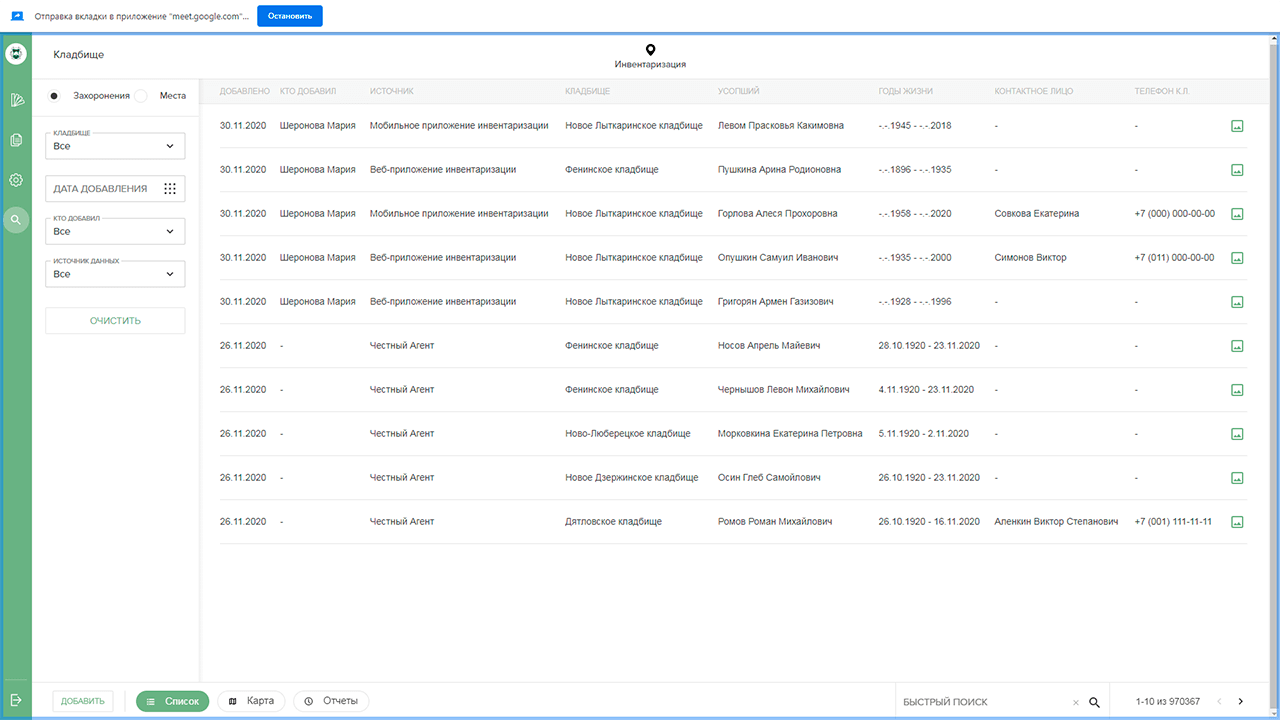Screen dimensions: 1280x720
Task: Click the Очистить filters button
Action: [115, 321]
